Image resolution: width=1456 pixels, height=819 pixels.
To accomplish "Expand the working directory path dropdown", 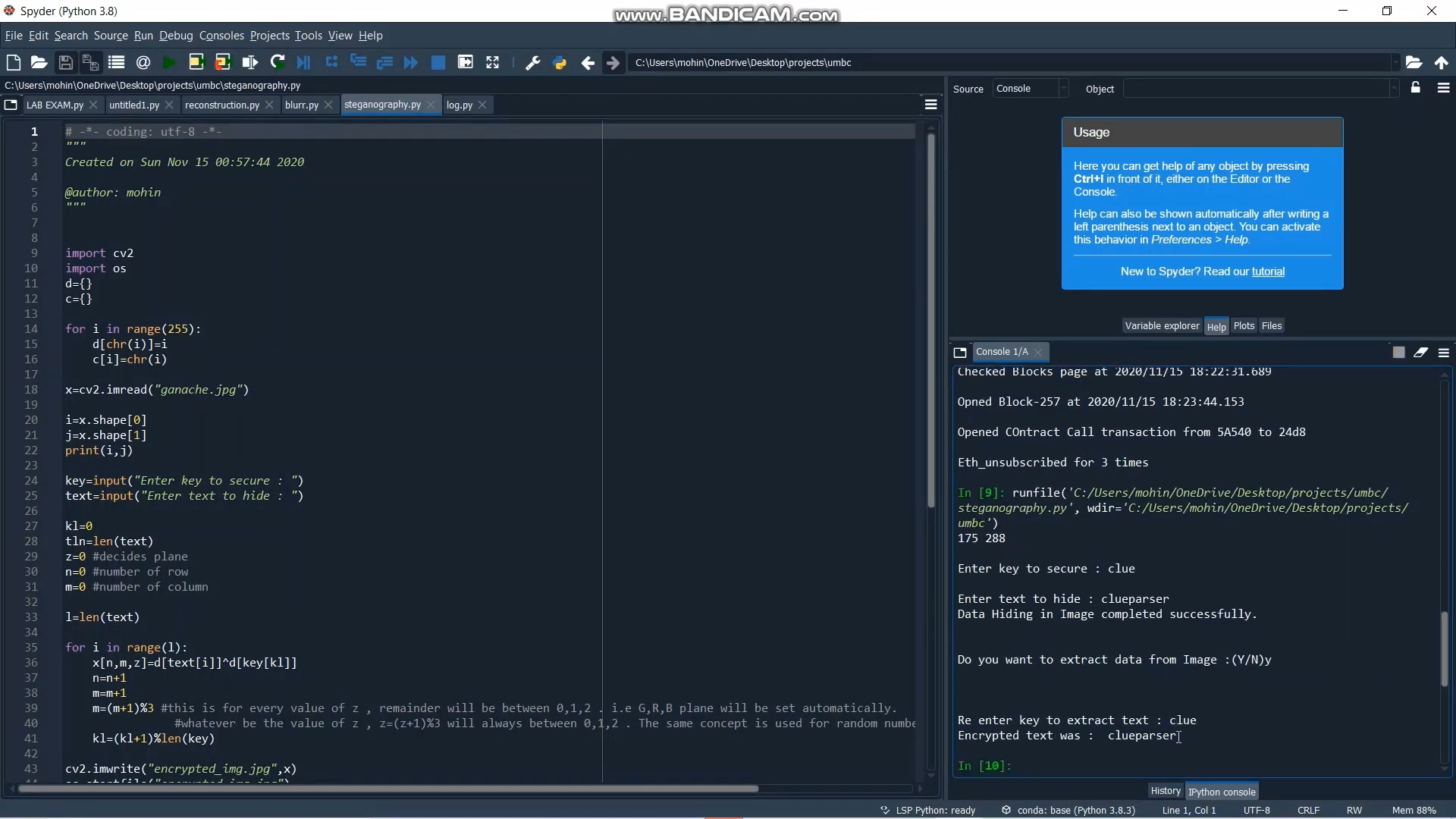I will (x=1395, y=62).
